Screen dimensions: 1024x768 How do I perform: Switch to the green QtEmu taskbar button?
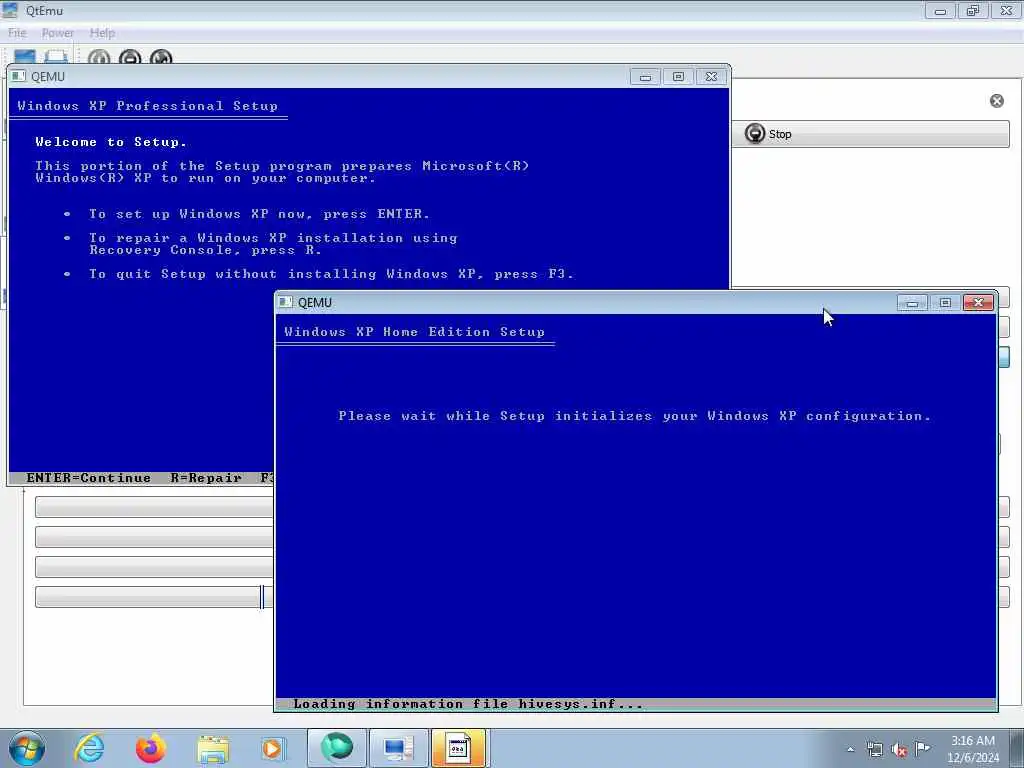[336, 748]
